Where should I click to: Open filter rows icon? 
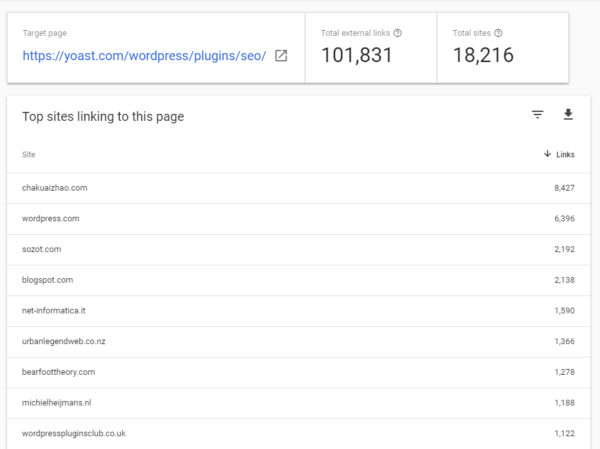coord(538,114)
